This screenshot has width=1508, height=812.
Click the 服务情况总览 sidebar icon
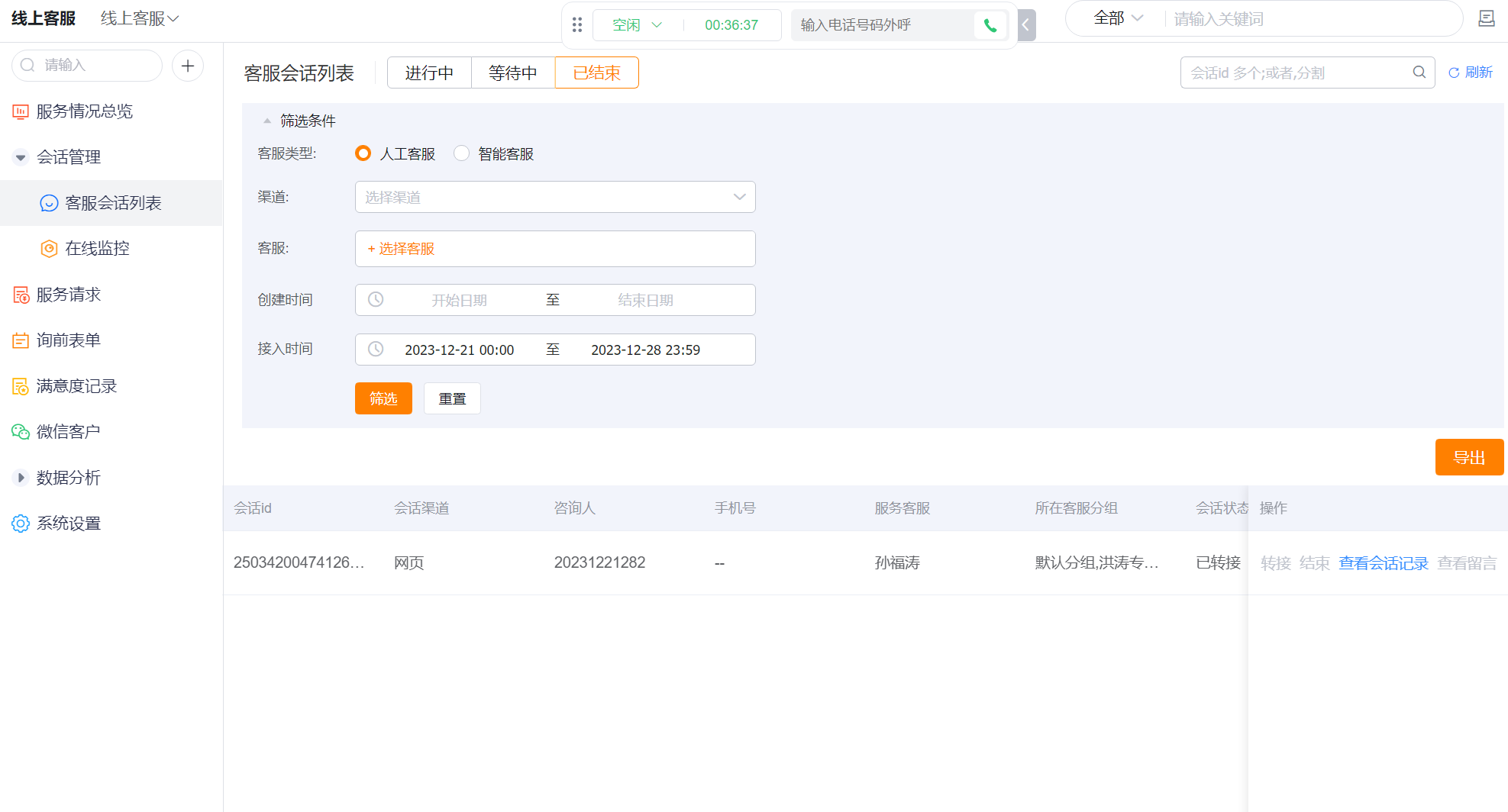[21, 111]
